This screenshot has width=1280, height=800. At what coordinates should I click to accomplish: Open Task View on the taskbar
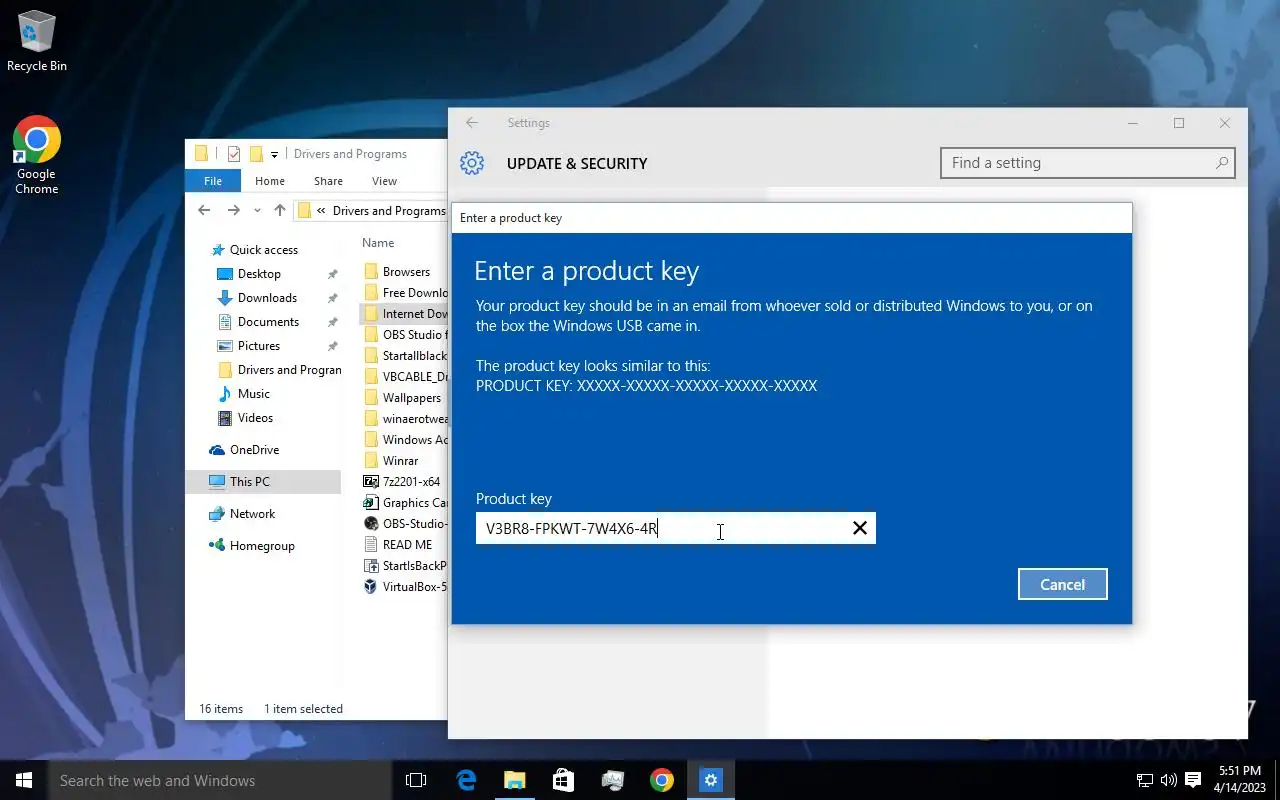tap(416, 780)
